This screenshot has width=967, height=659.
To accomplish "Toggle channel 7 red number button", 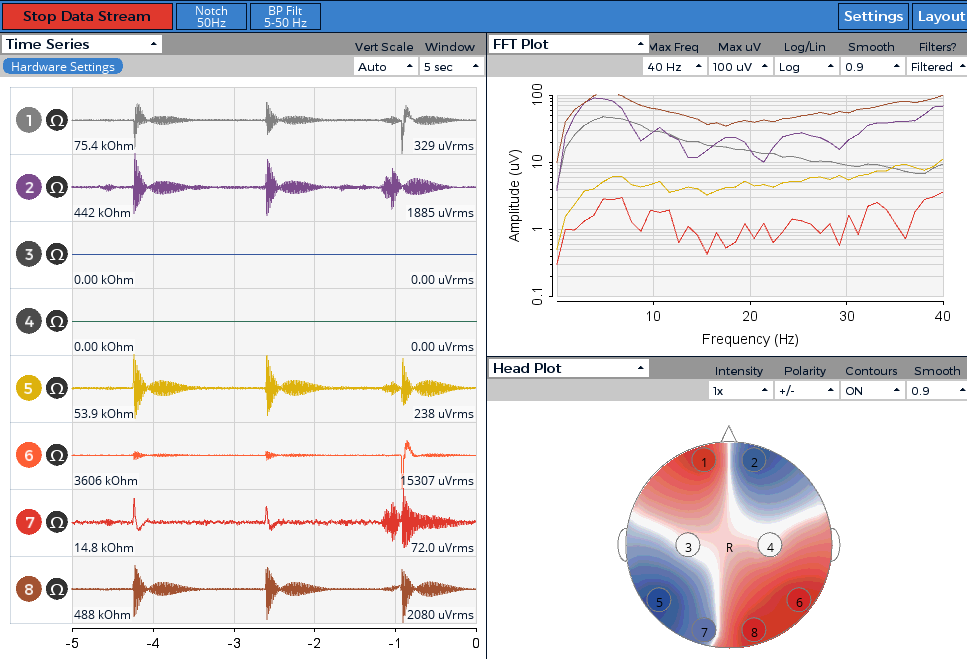I will click(28, 522).
